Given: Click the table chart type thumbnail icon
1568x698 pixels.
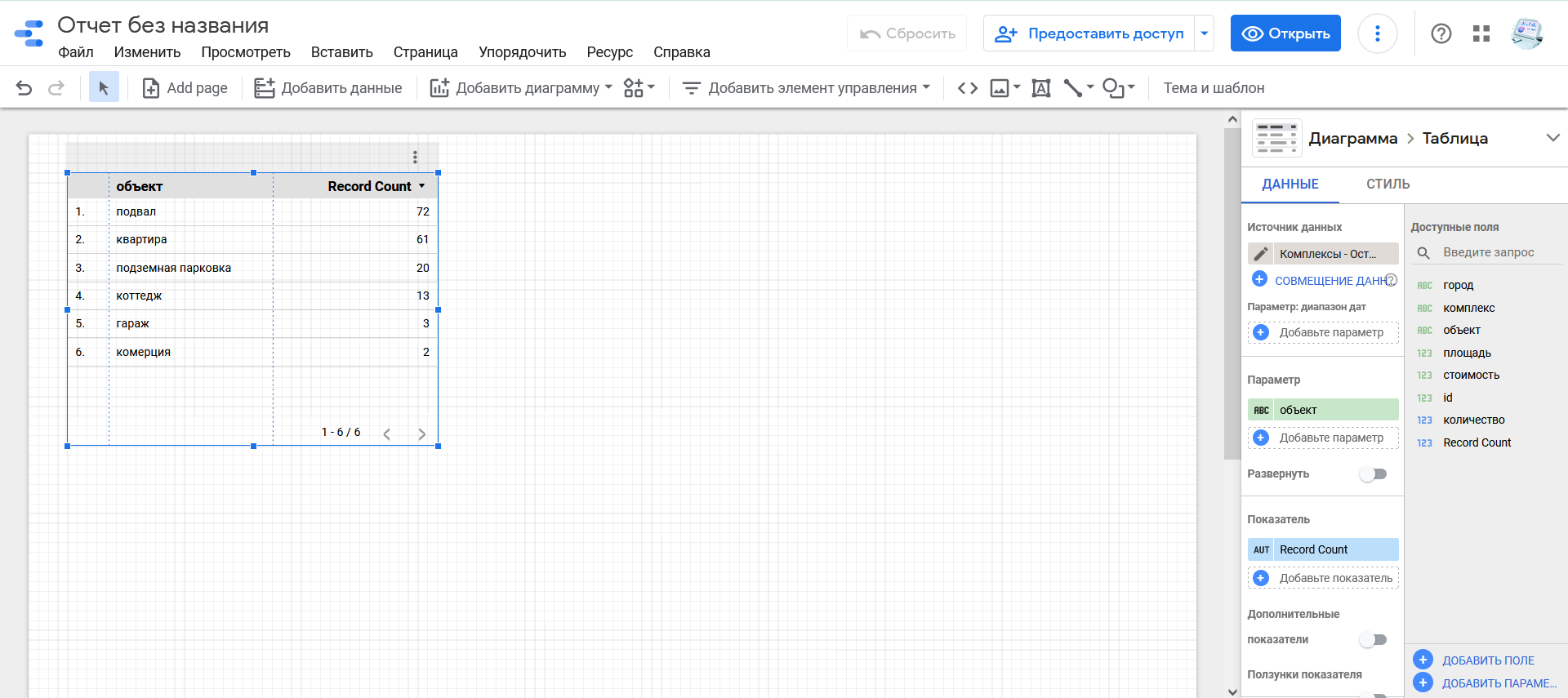Looking at the screenshot, I should click(1276, 138).
